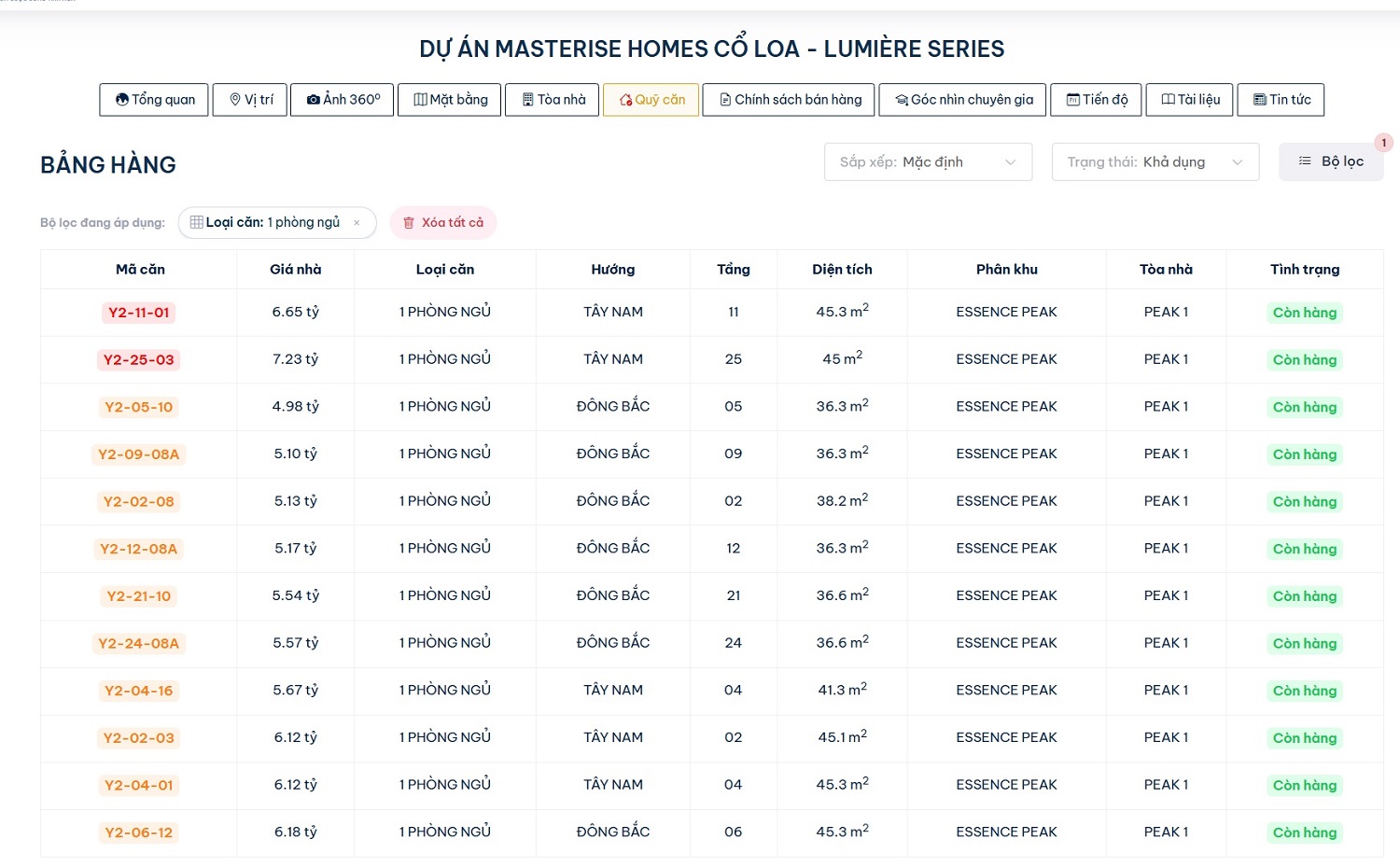Viewport: 1400px width, 867px height.
Task: Click the Giá nhà column header
Action: pos(295,270)
